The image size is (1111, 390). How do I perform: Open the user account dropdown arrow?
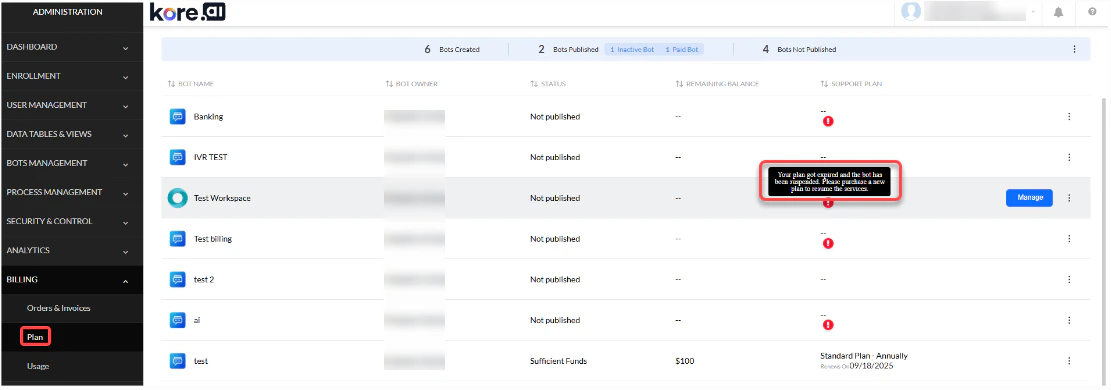click(1033, 12)
